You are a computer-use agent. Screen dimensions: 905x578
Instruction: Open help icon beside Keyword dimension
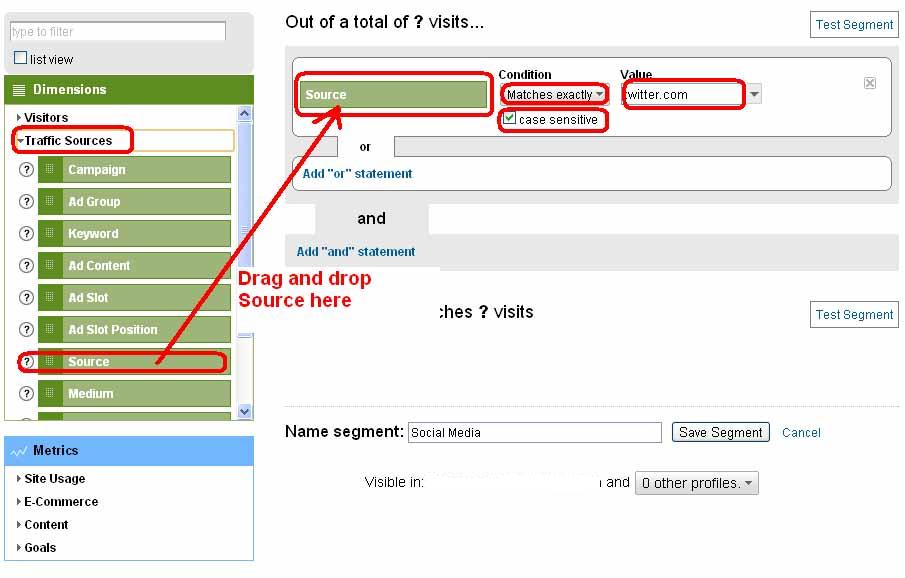[x=26, y=233]
